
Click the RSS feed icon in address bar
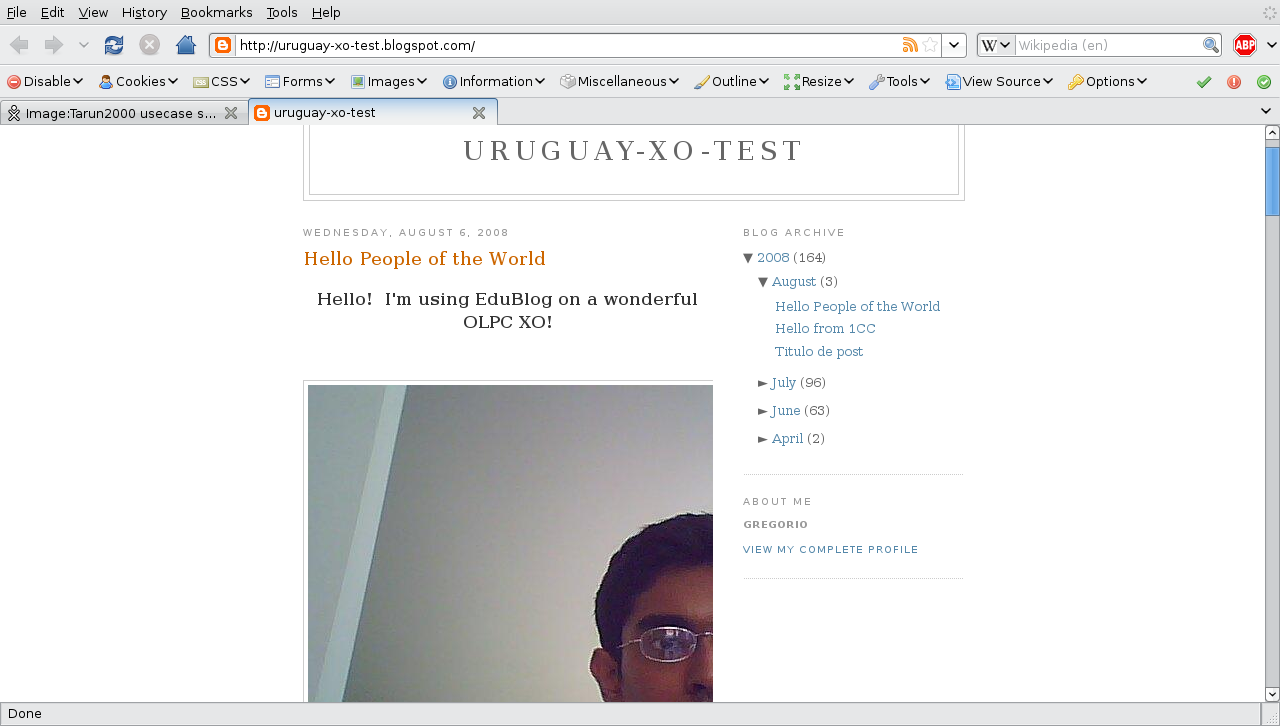[909, 45]
